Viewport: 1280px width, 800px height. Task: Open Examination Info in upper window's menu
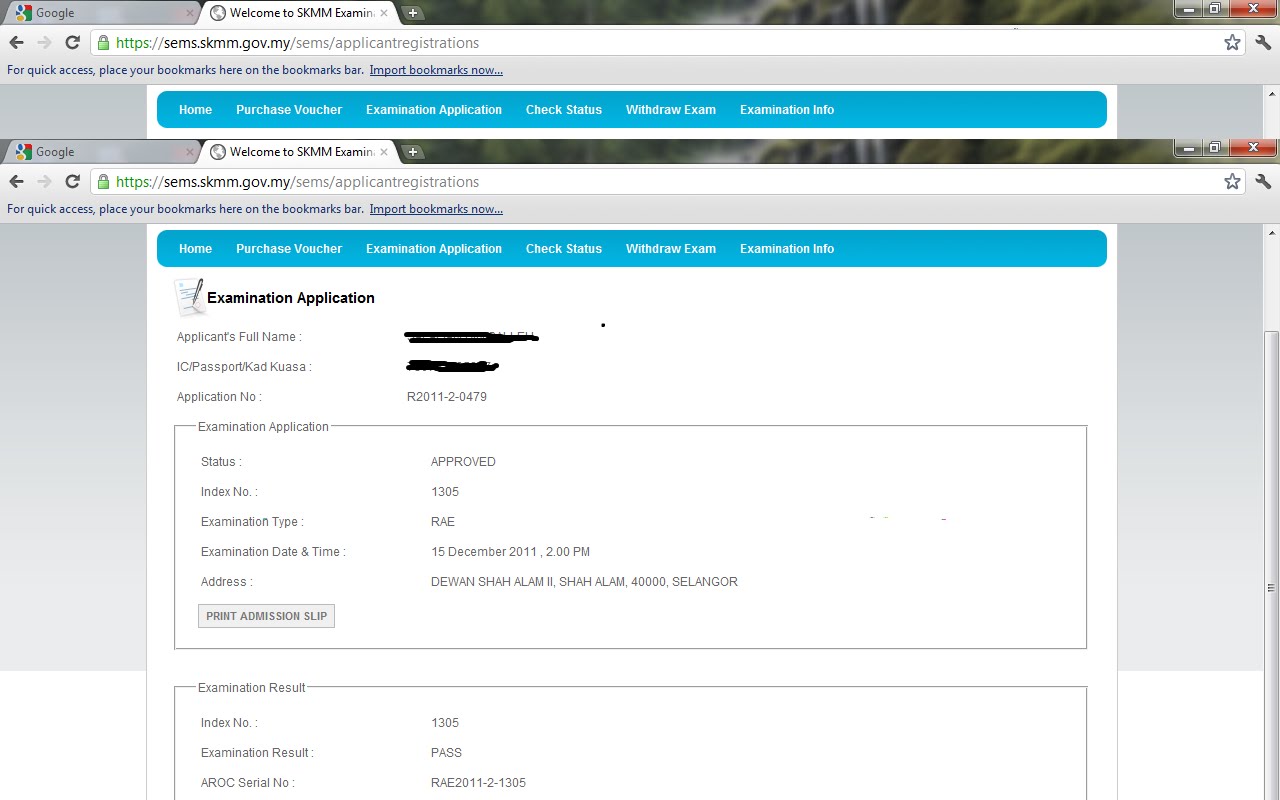pyautogui.click(x=787, y=110)
